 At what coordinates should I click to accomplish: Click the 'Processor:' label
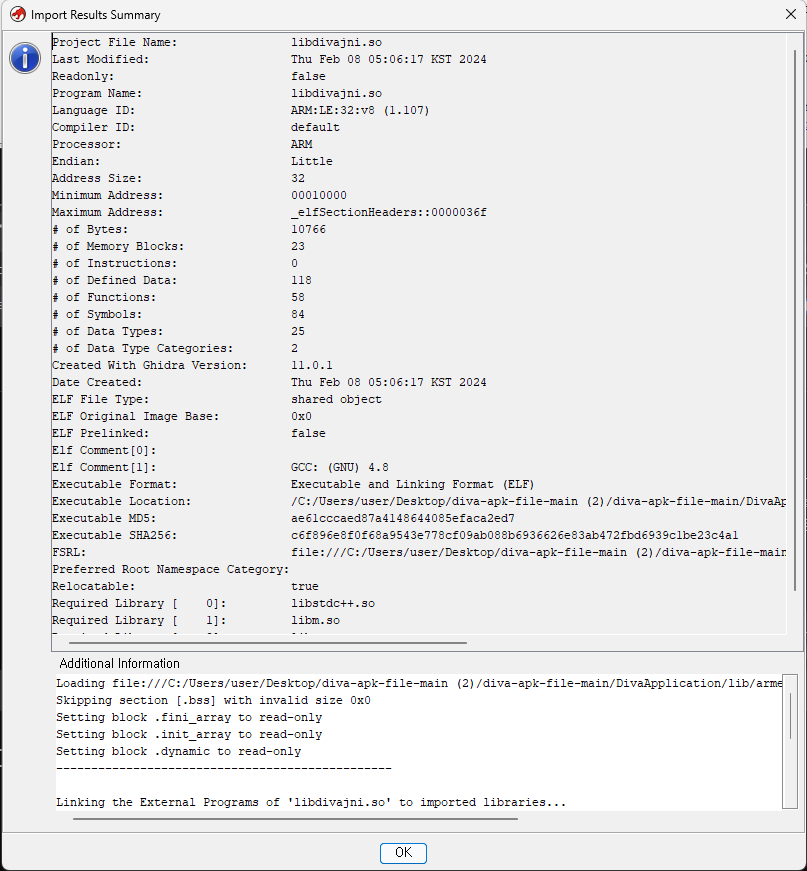(x=87, y=144)
